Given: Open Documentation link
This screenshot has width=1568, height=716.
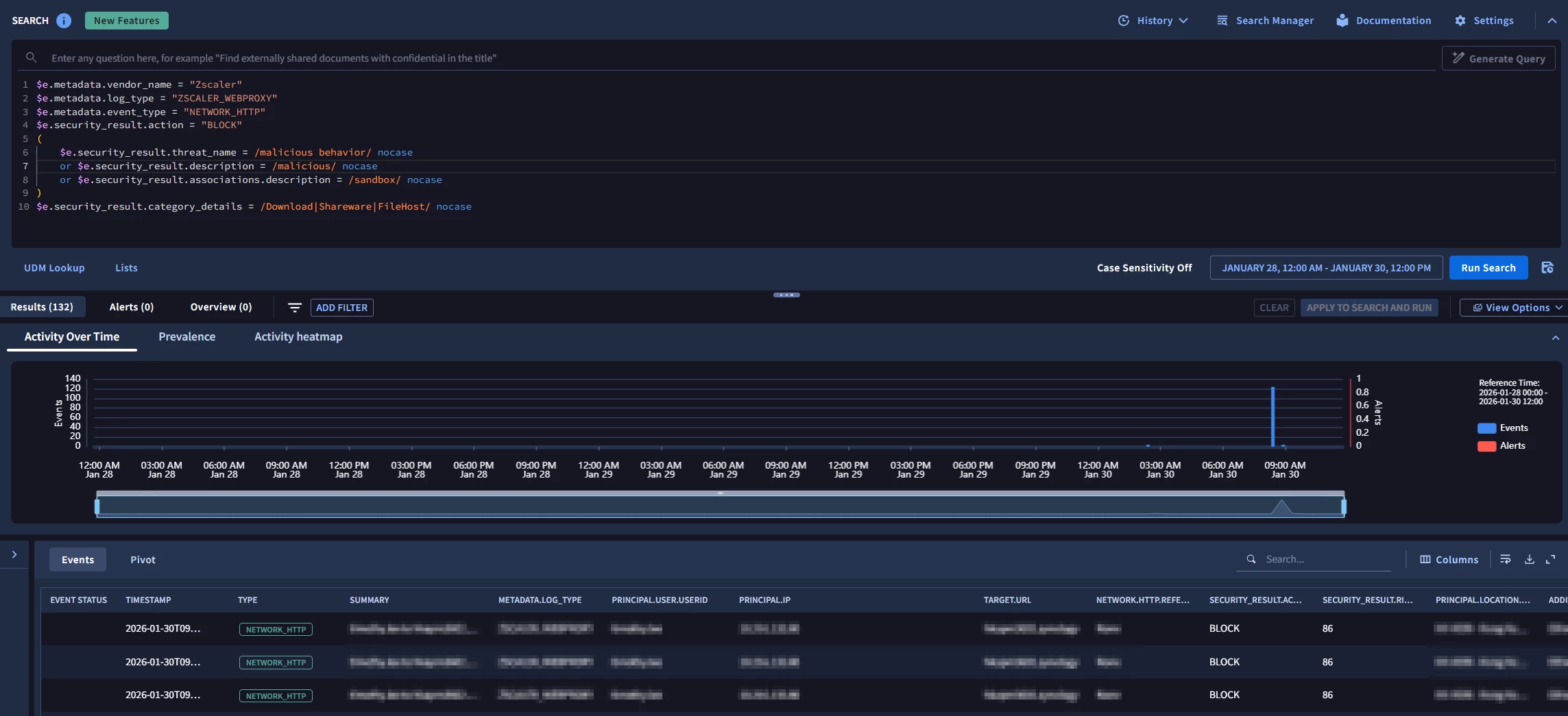Looking at the screenshot, I should (x=1384, y=21).
